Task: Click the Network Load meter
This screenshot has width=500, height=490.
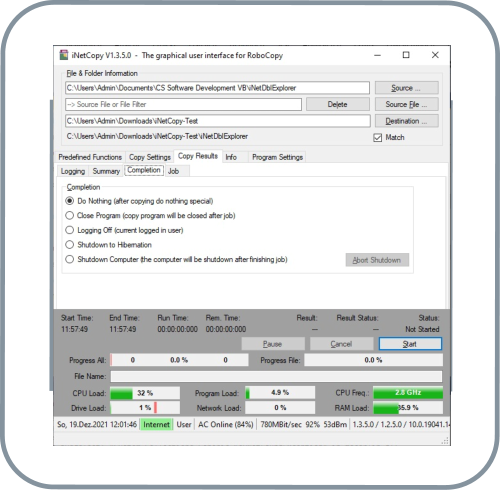Action: tap(280, 408)
